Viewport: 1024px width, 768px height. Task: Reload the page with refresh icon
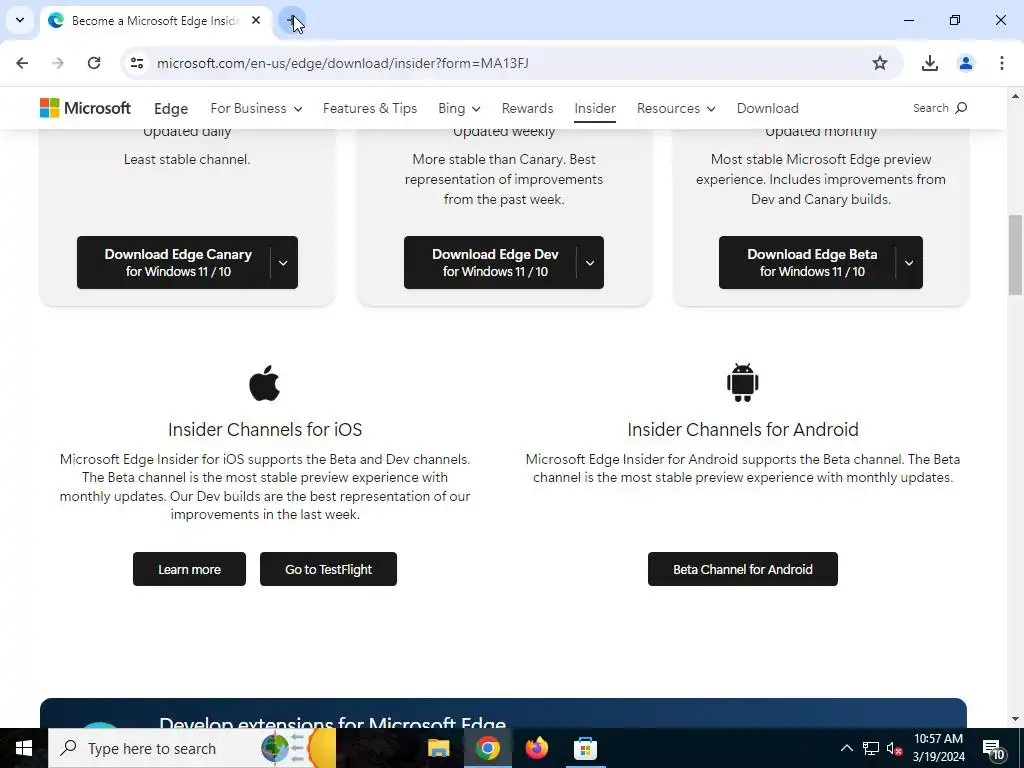(x=94, y=63)
